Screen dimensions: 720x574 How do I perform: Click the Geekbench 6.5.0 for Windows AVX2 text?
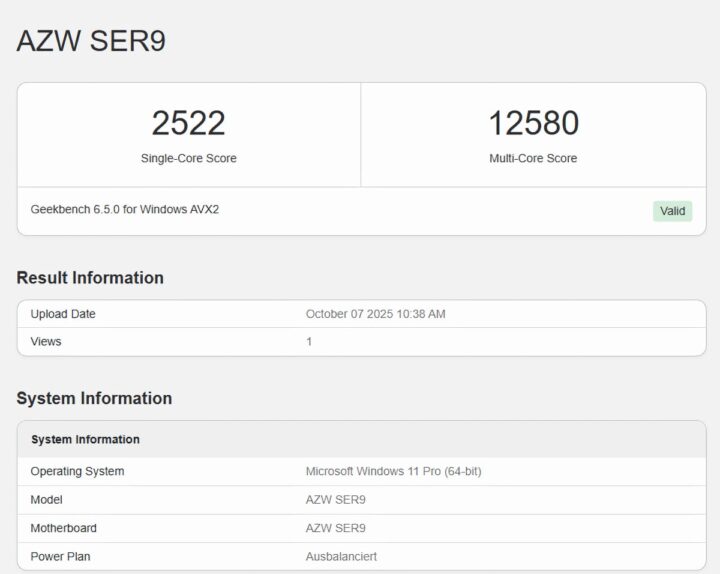[x=125, y=209]
